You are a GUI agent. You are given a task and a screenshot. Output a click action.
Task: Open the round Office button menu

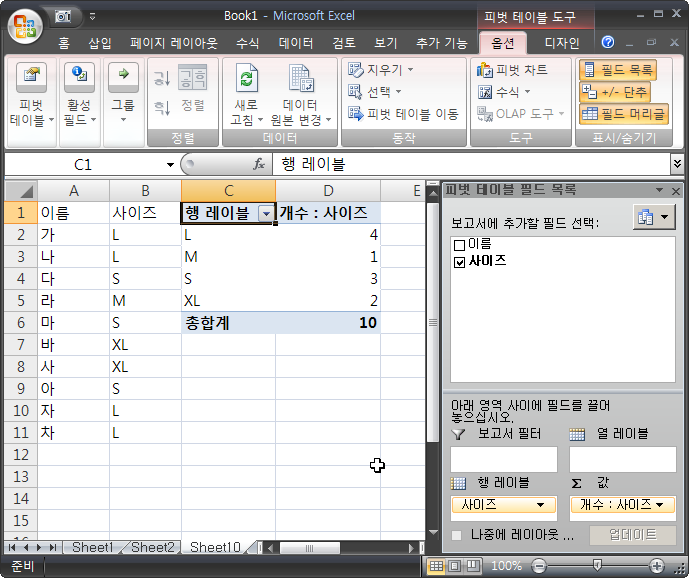(x=25, y=27)
